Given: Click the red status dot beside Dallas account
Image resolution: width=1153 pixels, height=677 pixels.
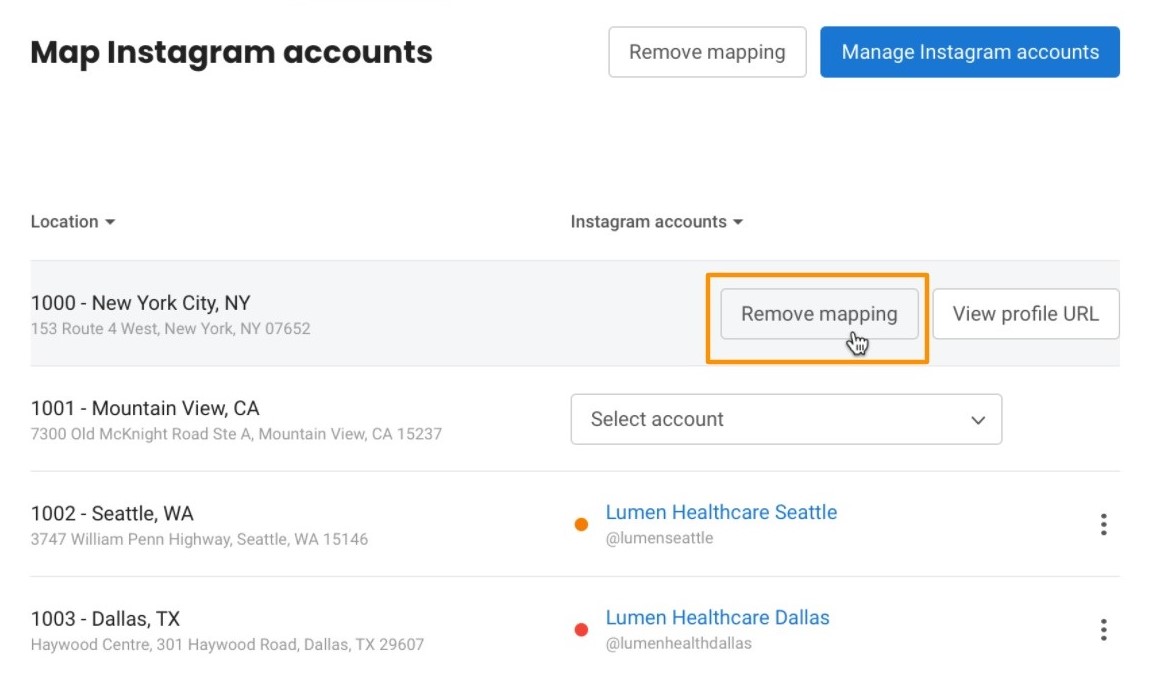Looking at the screenshot, I should click(x=581, y=629).
